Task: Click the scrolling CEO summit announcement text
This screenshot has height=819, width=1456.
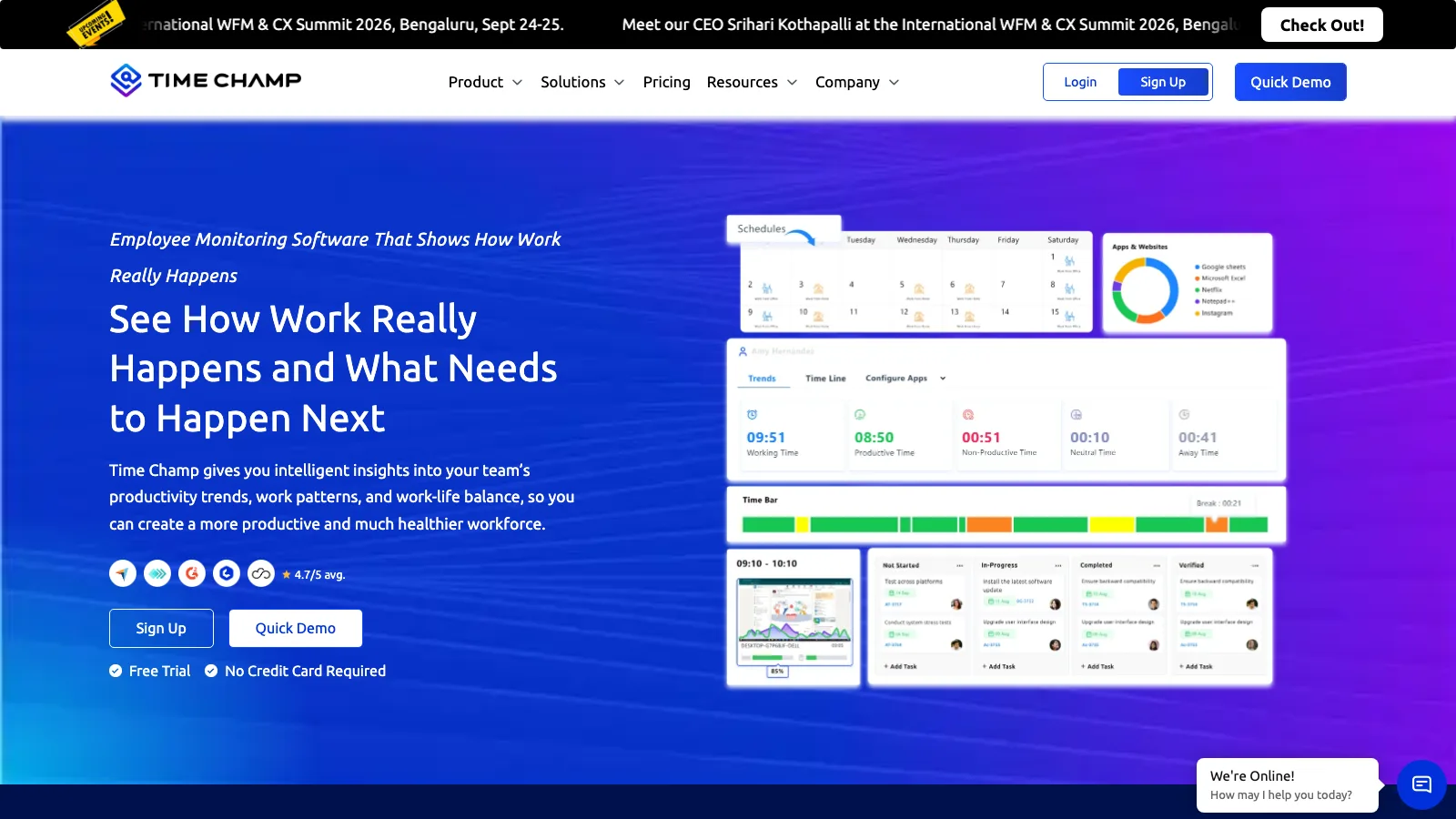Action: pos(930,25)
